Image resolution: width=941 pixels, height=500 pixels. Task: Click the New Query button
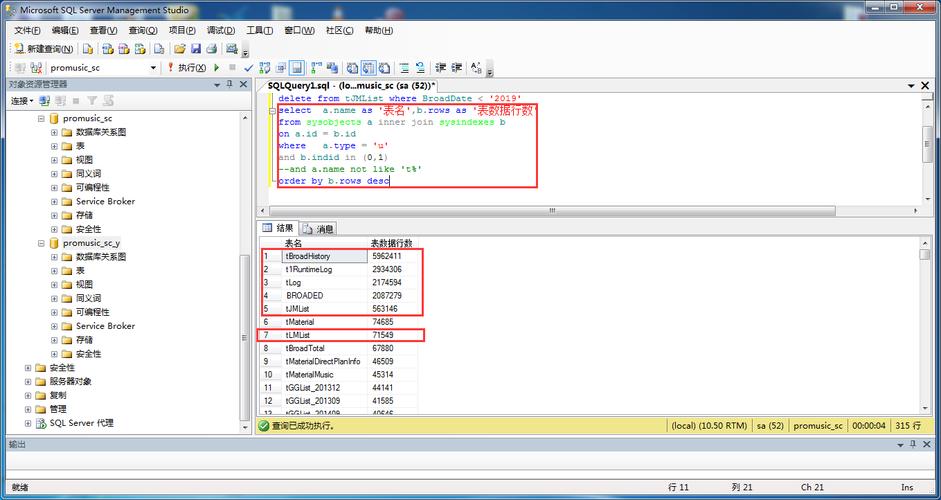tap(44, 49)
